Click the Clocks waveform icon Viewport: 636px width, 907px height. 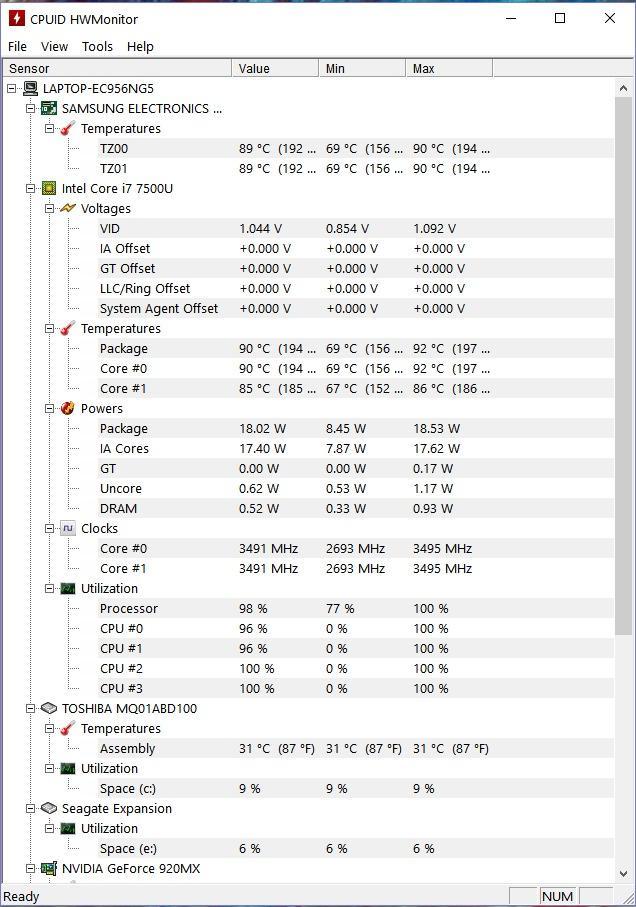pos(68,528)
